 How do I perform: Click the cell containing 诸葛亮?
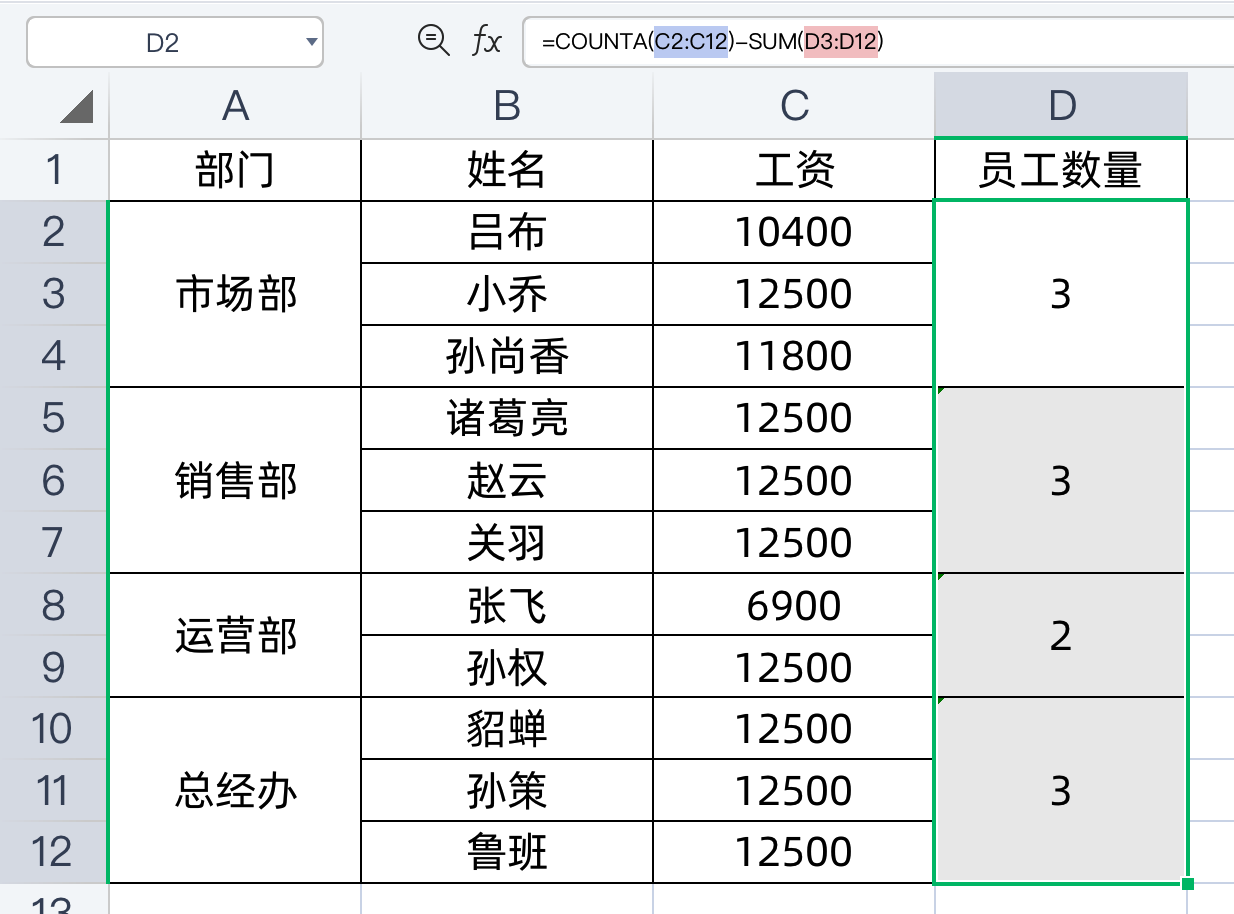tap(507, 418)
